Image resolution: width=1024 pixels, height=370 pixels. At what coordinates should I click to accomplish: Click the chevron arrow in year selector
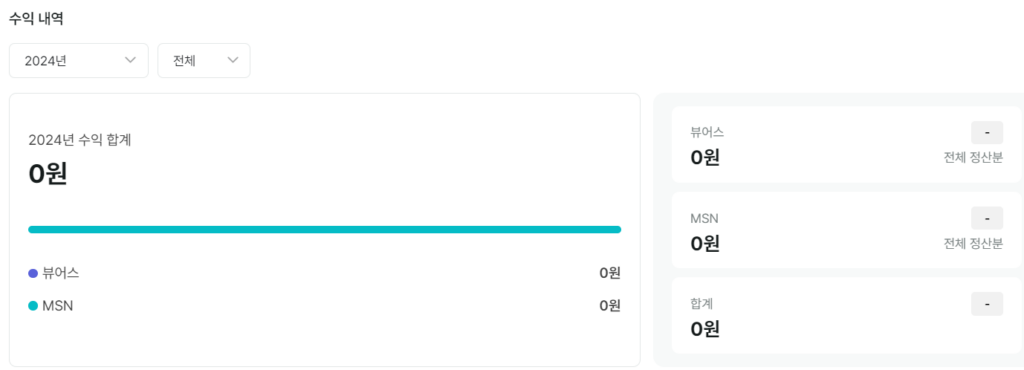(130, 60)
